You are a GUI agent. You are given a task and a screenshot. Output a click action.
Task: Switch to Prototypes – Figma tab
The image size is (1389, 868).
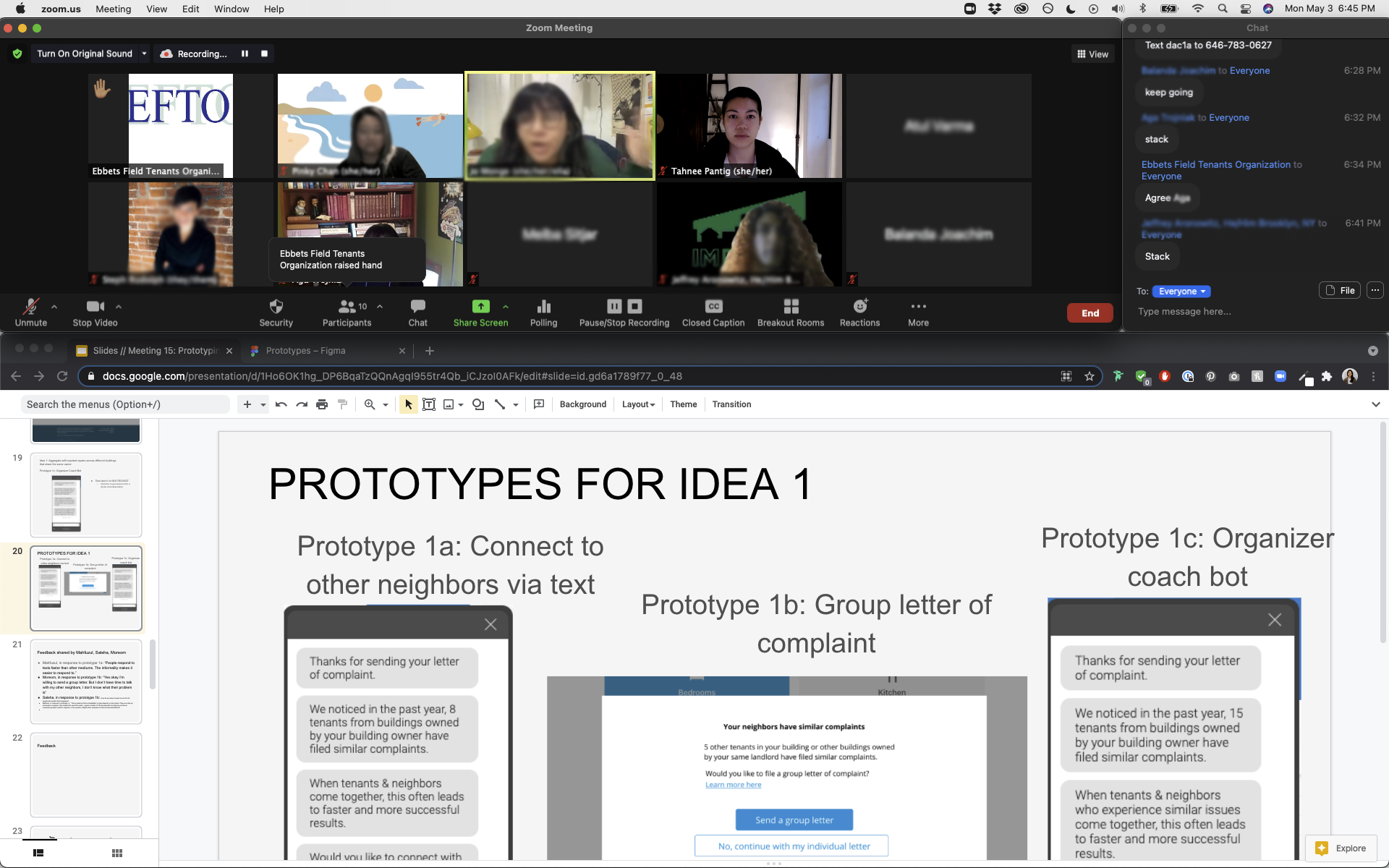[305, 351]
